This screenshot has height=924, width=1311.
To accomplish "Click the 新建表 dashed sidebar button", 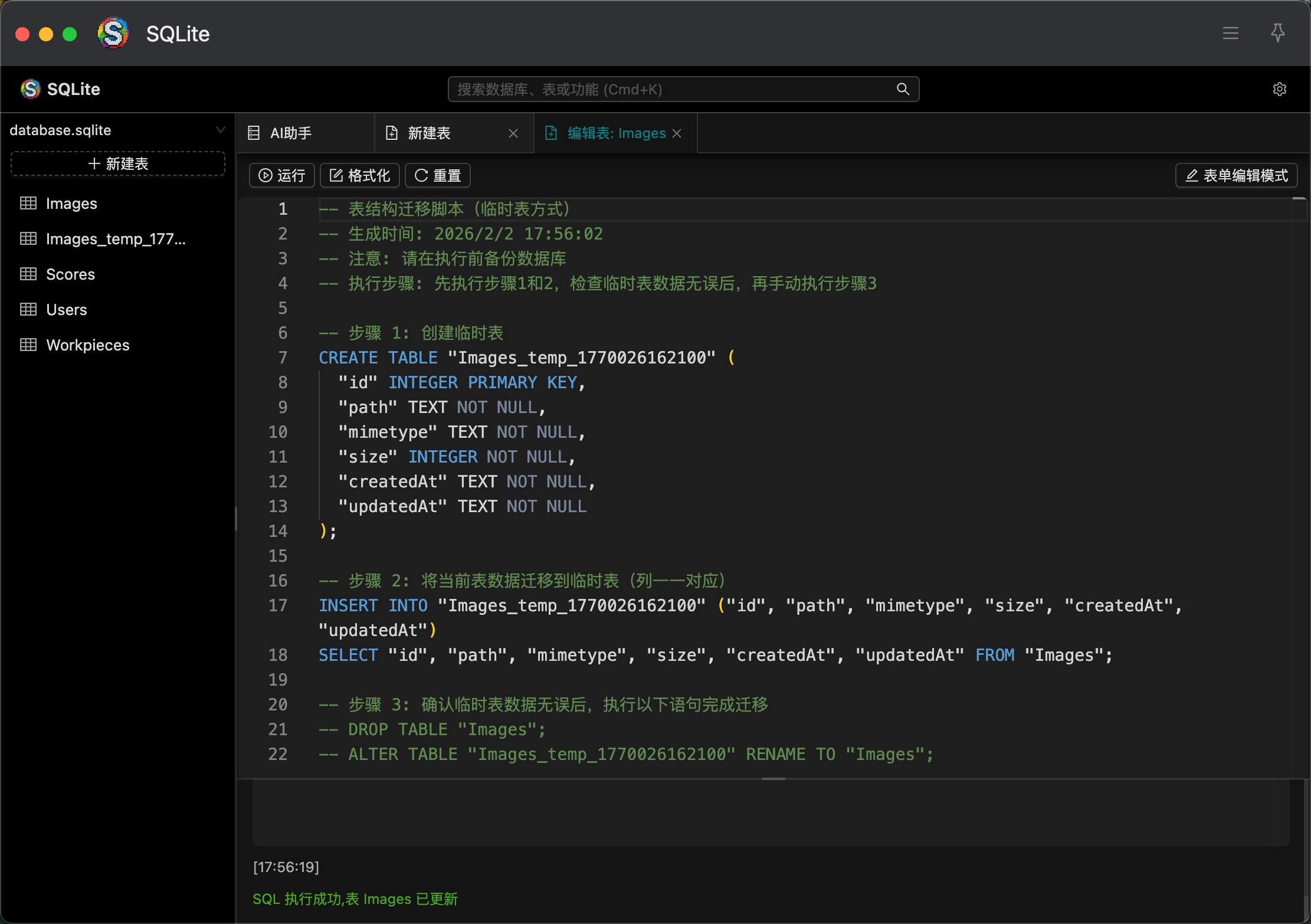I will [x=118, y=164].
